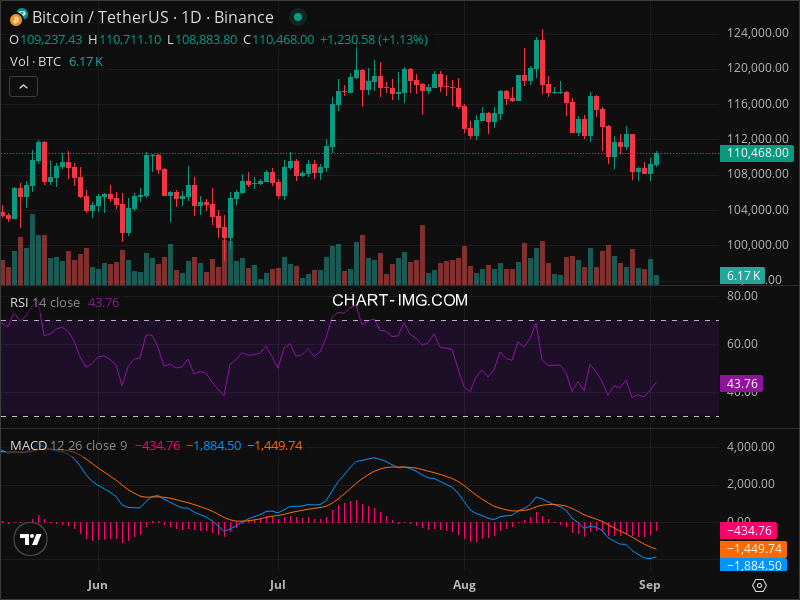
Task: Collapse the indicator legend with chevron button
Action: [x=24, y=87]
